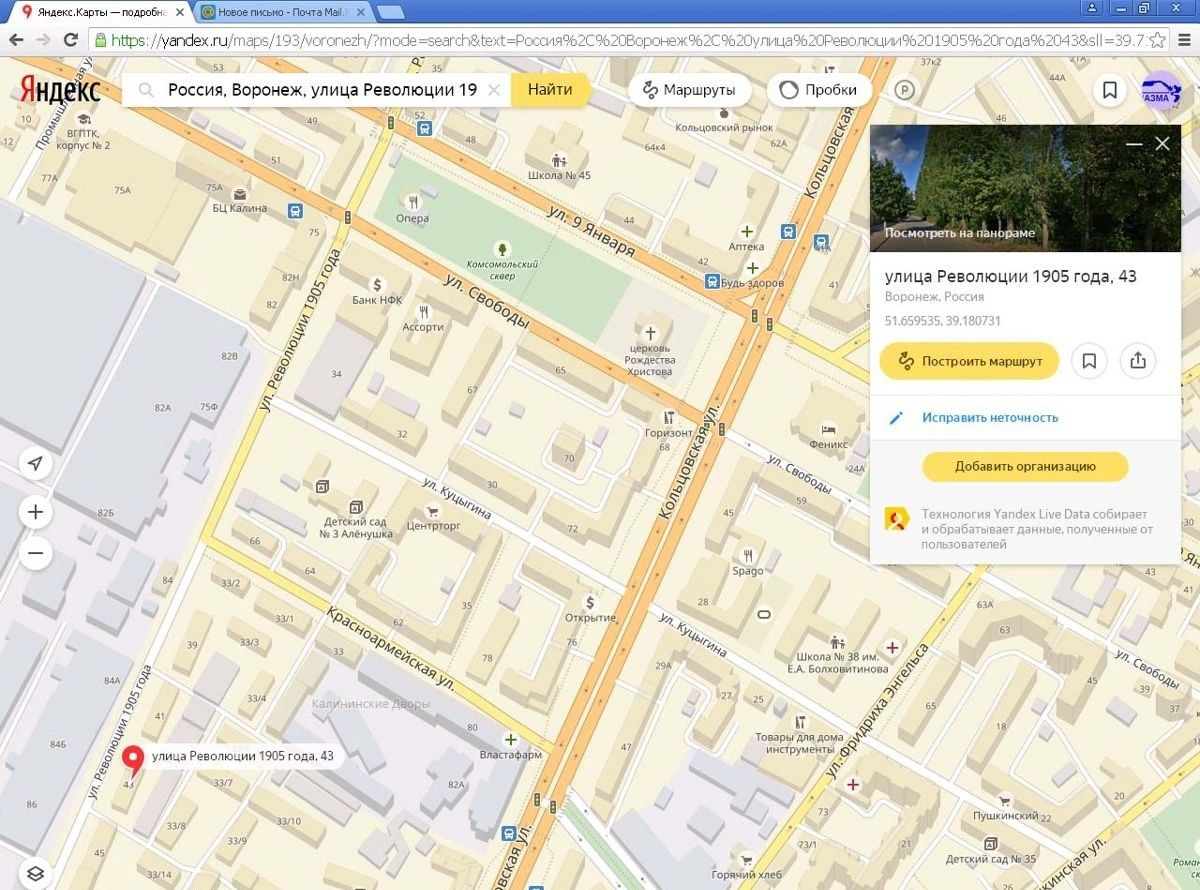Click Калининские Дворы label
The height and width of the screenshot is (890, 1200).
tap(371, 704)
